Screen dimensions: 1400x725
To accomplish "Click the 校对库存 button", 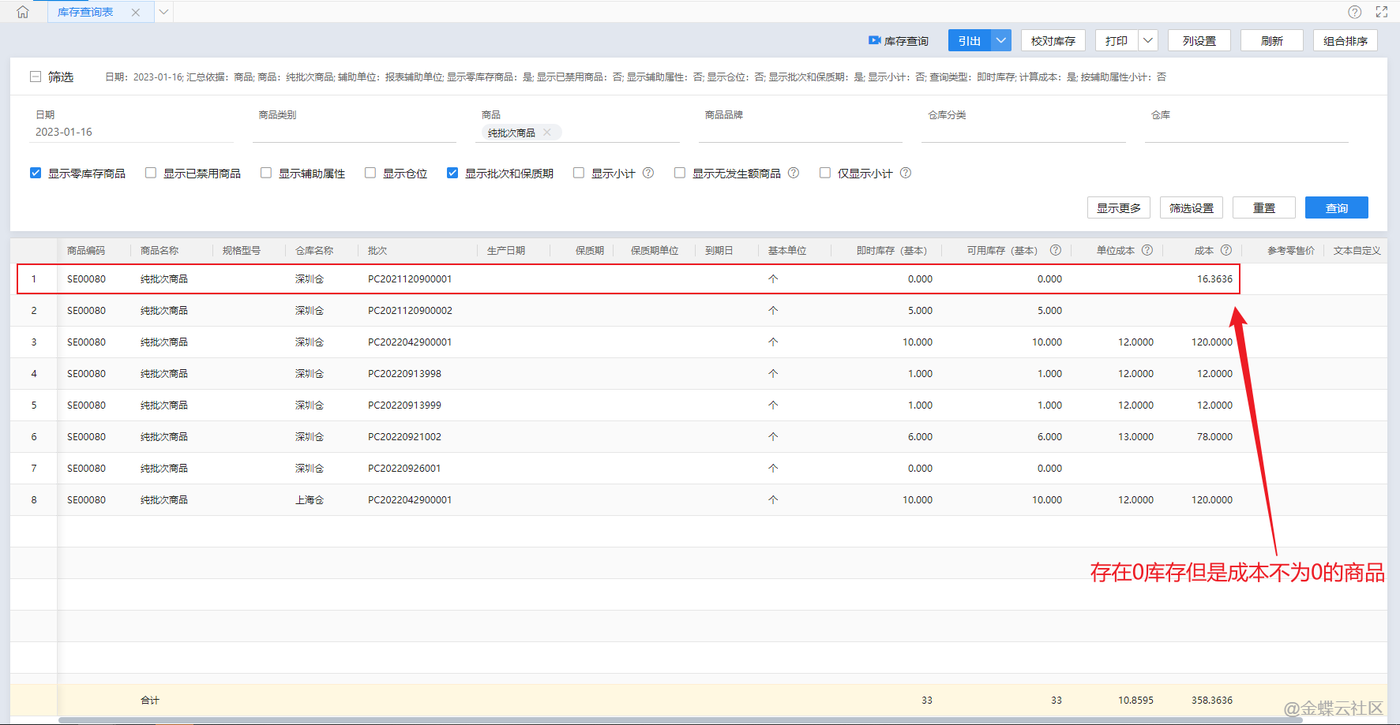I will click(x=1053, y=41).
